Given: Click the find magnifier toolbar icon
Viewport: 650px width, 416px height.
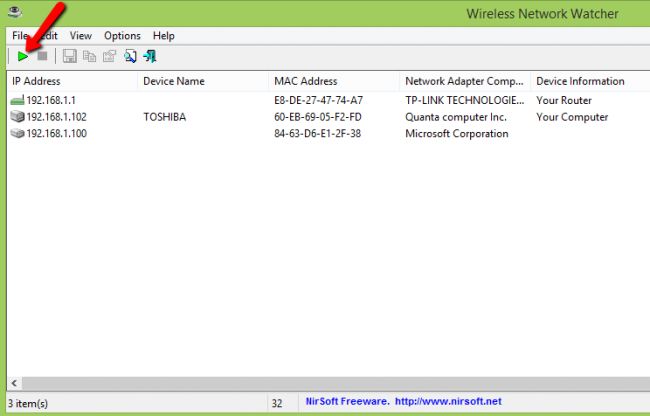Looking at the screenshot, I should (x=130, y=56).
